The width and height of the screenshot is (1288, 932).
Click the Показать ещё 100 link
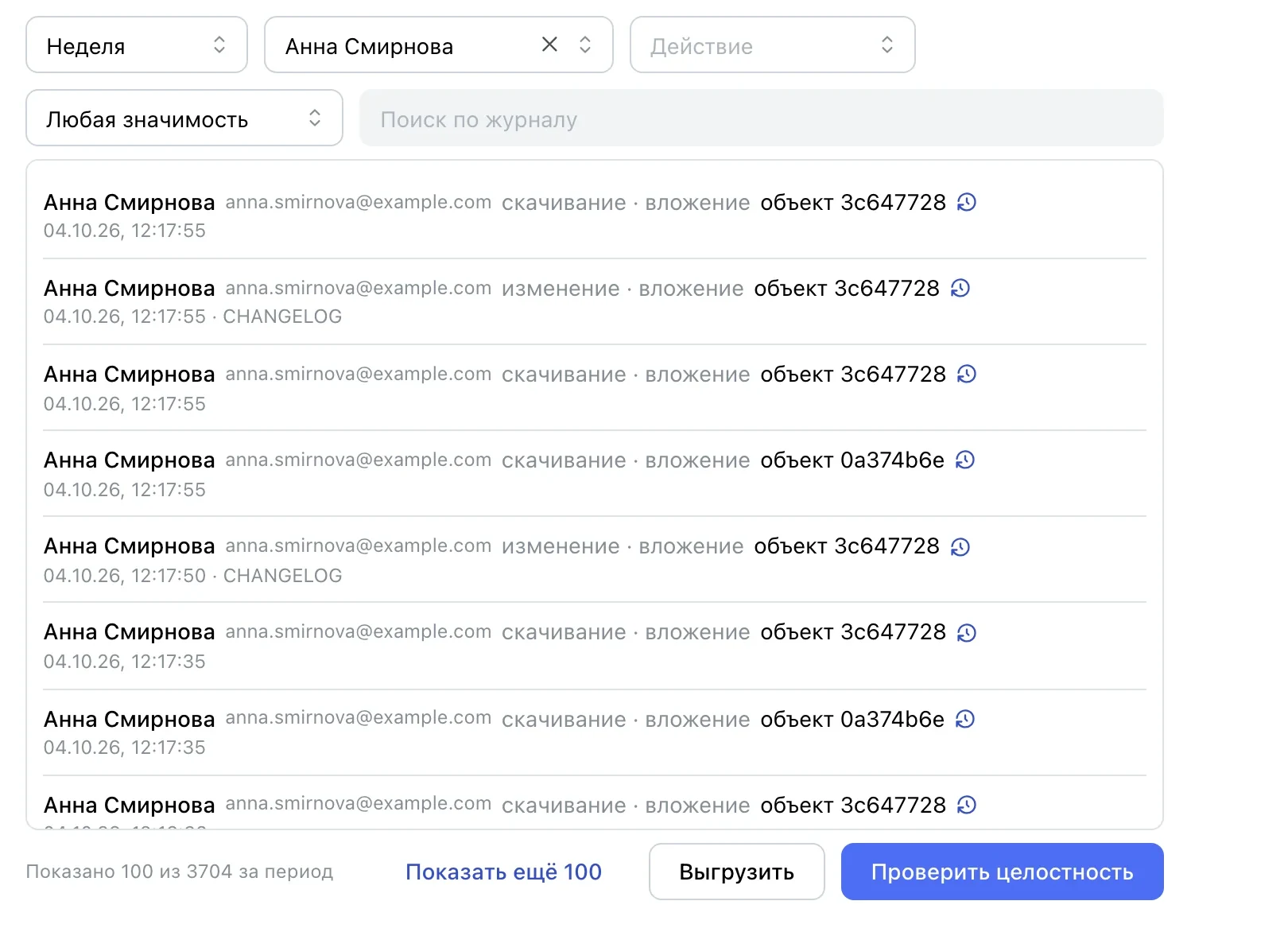503,872
